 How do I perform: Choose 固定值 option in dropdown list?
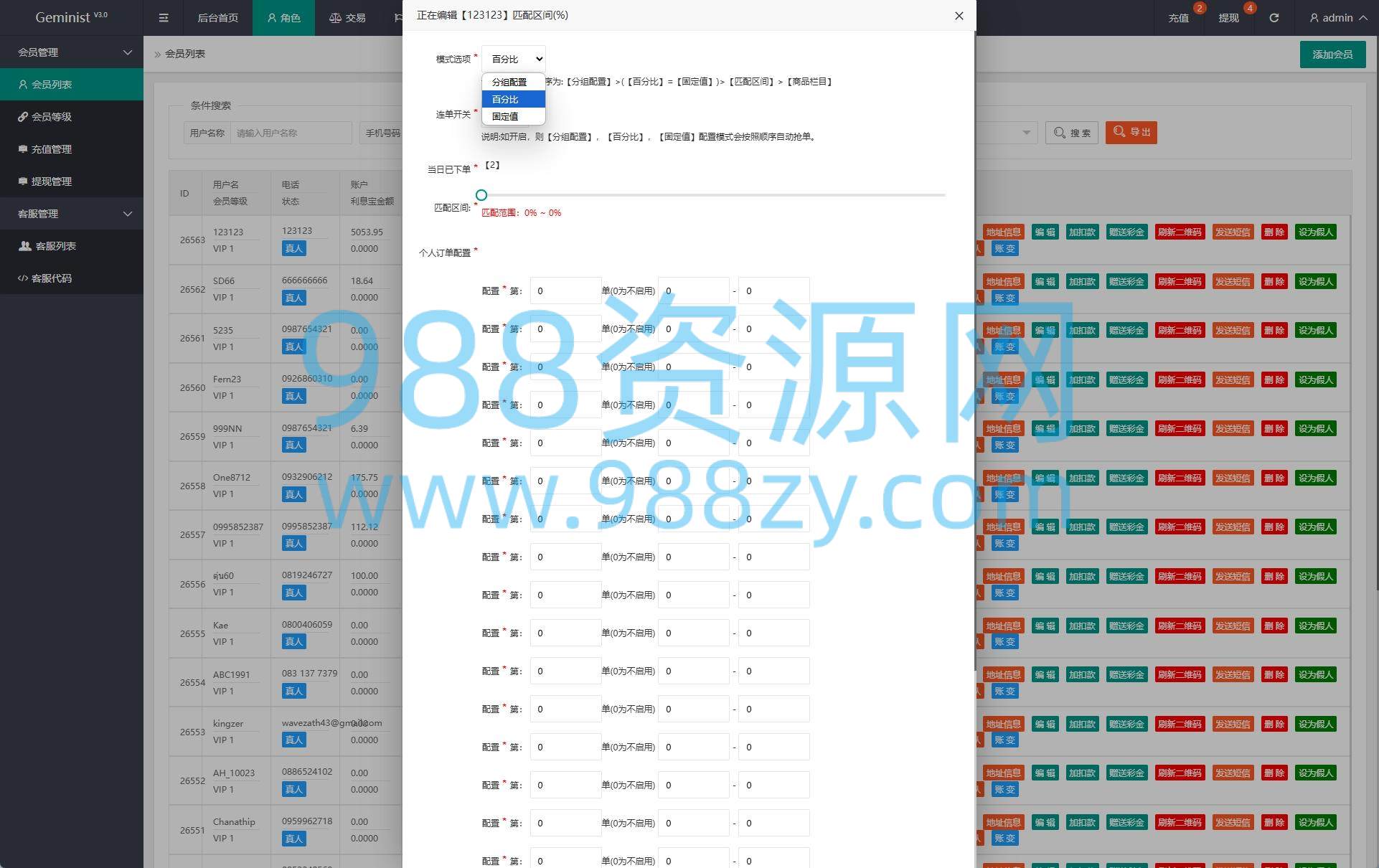pyautogui.click(x=505, y=116)
